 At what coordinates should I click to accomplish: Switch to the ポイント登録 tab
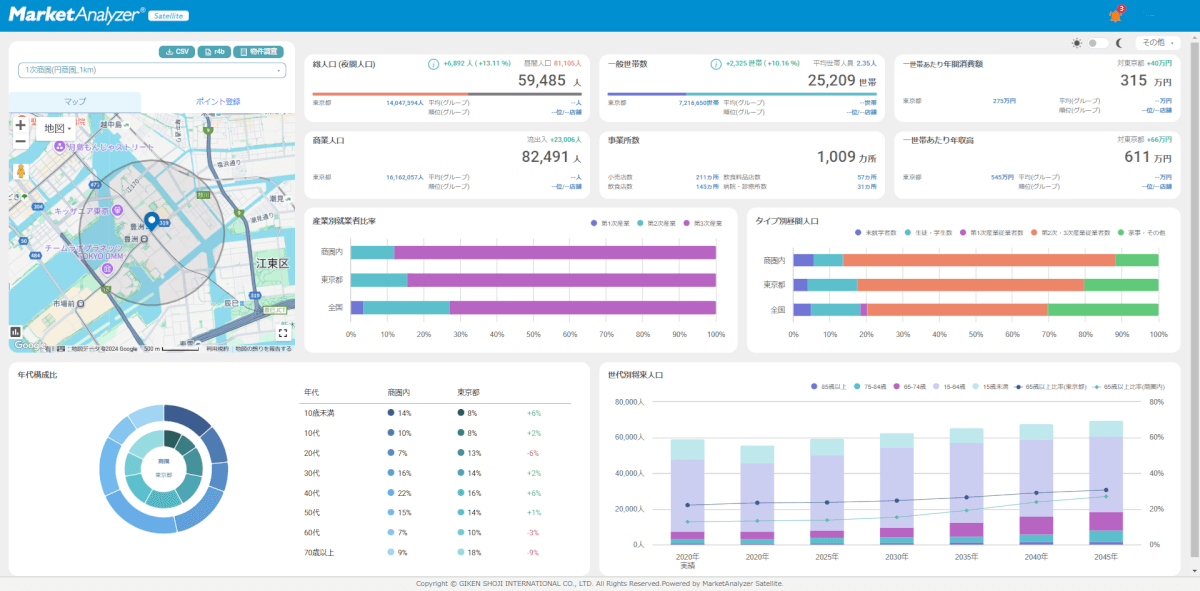click(217, 102)
